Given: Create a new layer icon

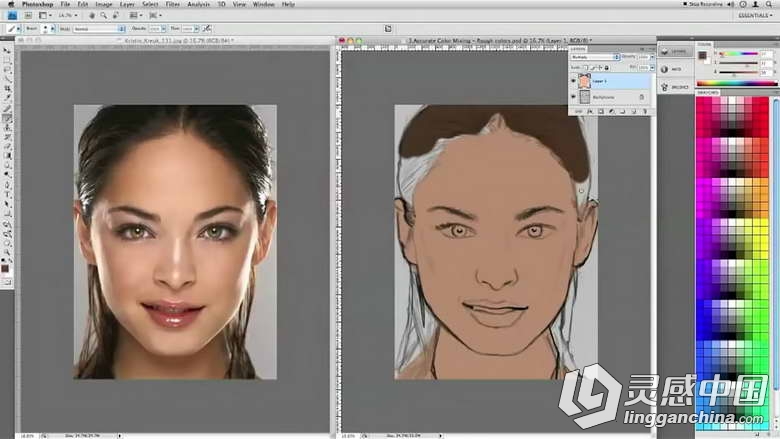Looking at the screenshot, I should tap(634, 111).
